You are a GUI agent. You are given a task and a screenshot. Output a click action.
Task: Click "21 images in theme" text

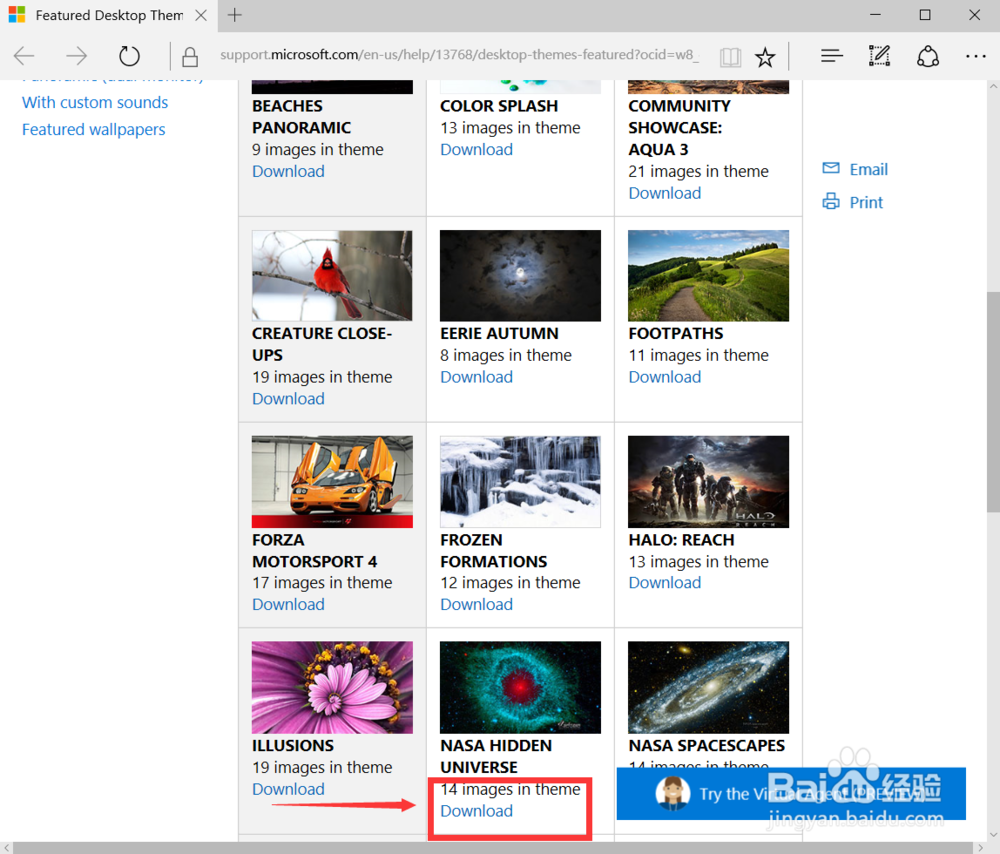698,171
